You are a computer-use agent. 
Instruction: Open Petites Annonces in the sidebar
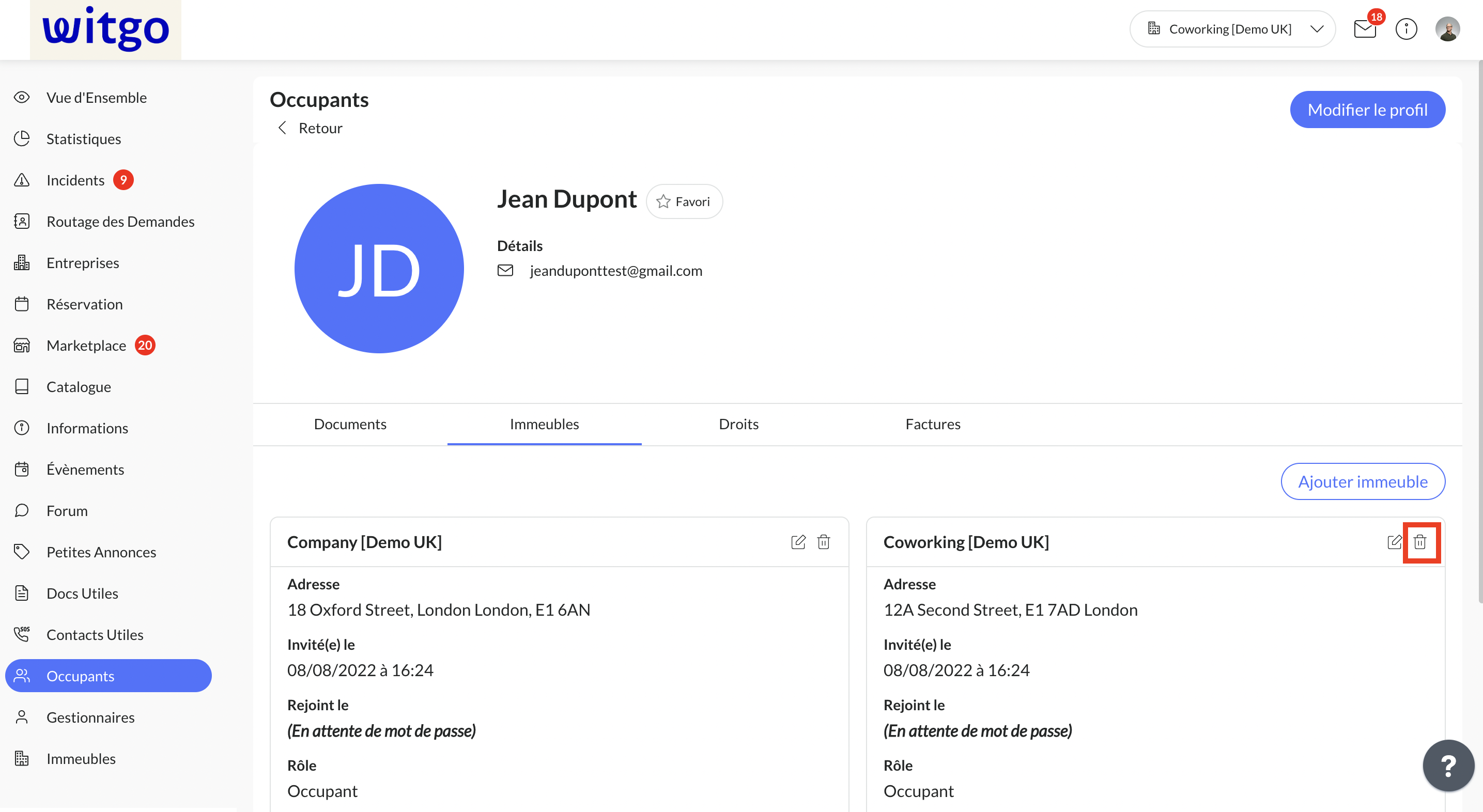coord(101,552)
